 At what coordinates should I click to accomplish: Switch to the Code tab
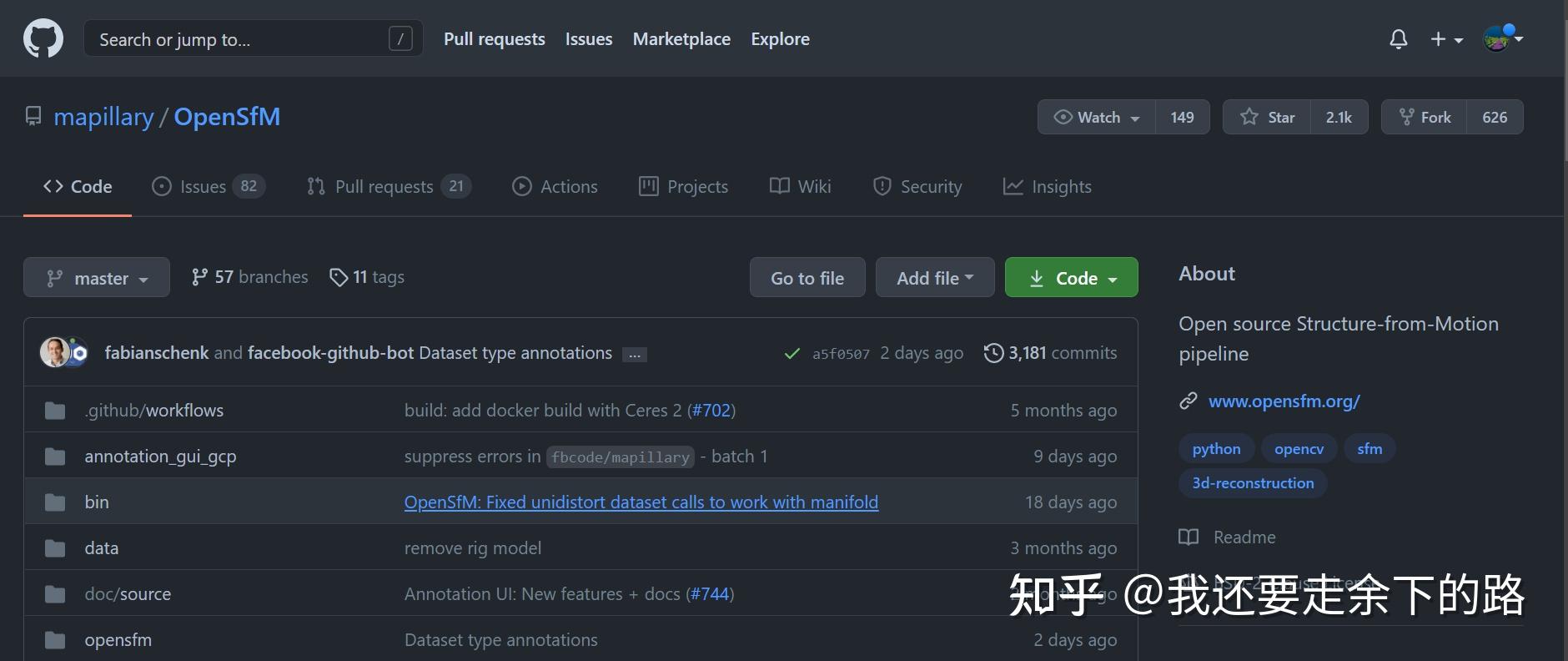78,186
